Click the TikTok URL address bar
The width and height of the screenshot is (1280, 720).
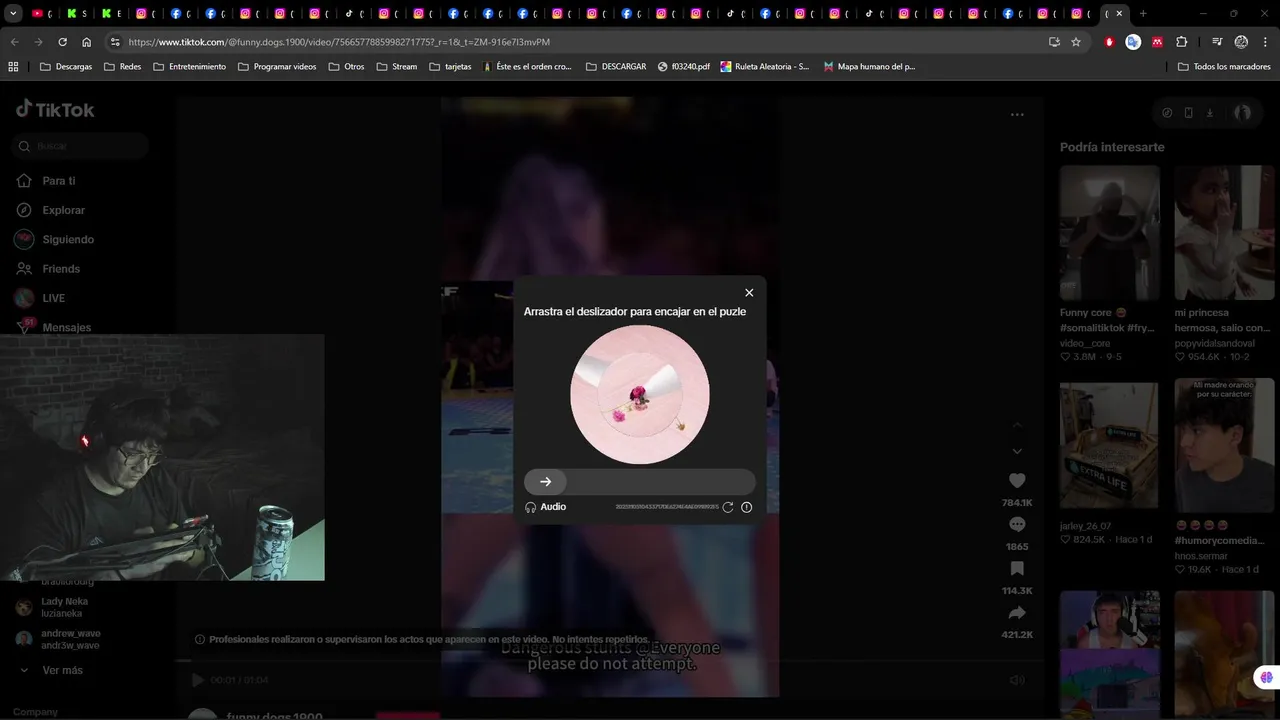point(580,42)
